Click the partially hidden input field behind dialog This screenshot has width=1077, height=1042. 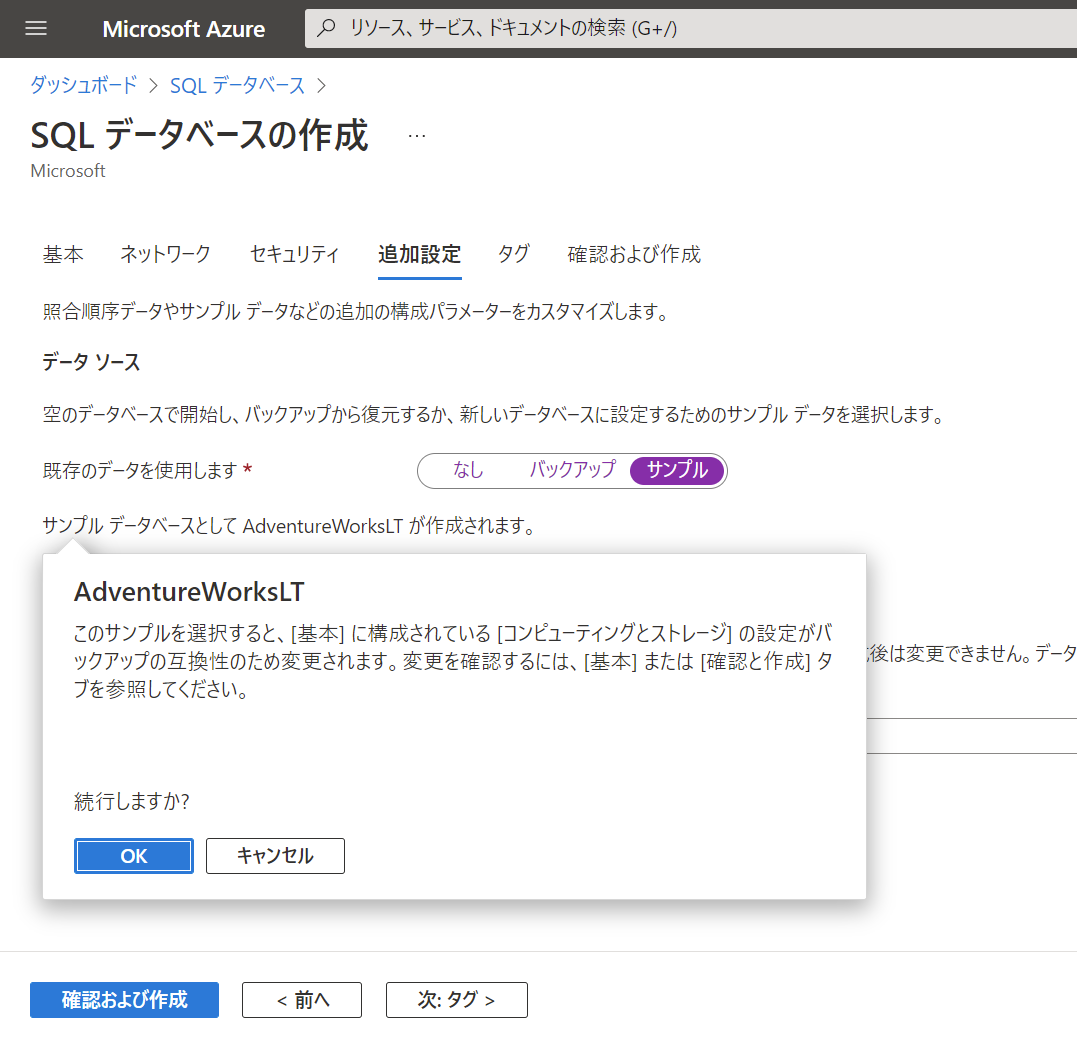point(971,736)
